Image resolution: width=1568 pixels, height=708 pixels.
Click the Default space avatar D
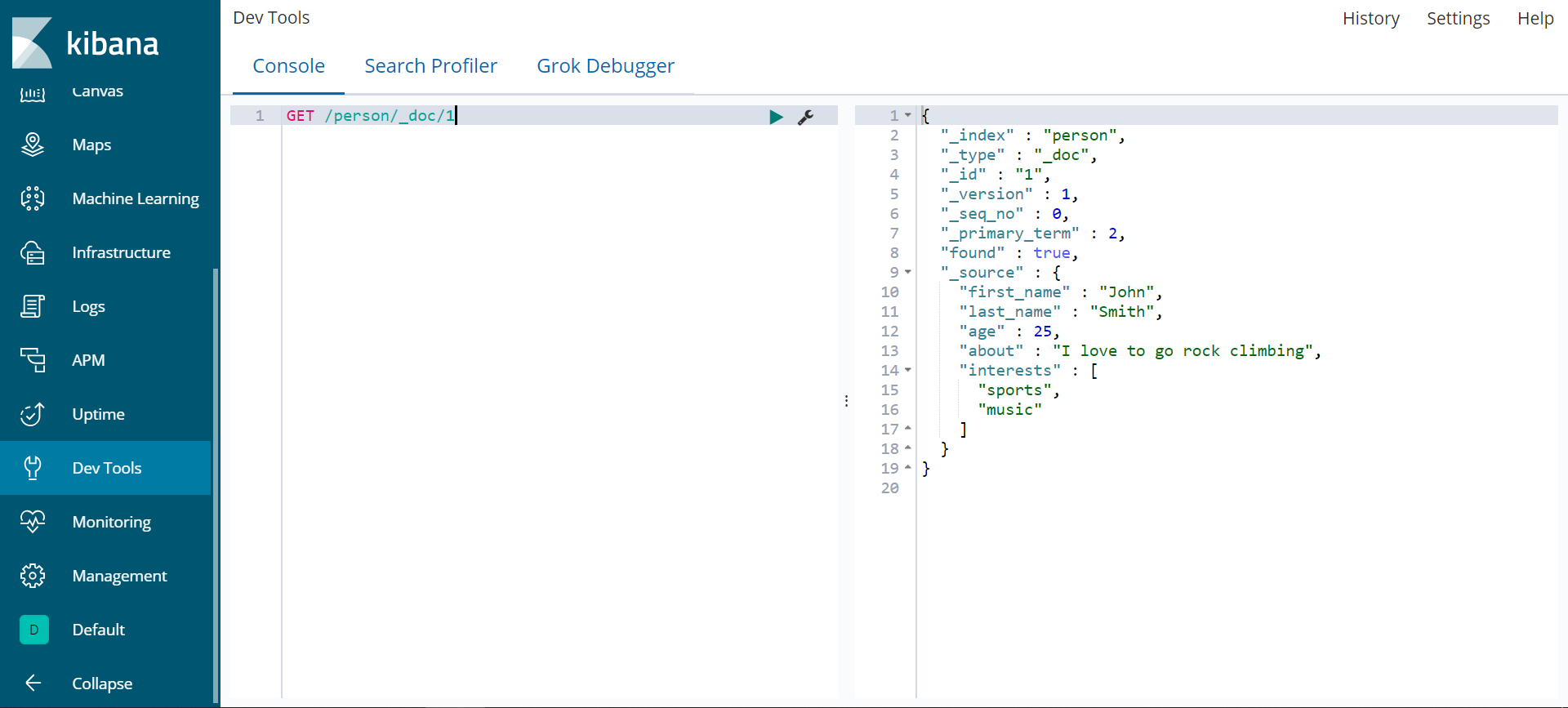click(34, 630)
